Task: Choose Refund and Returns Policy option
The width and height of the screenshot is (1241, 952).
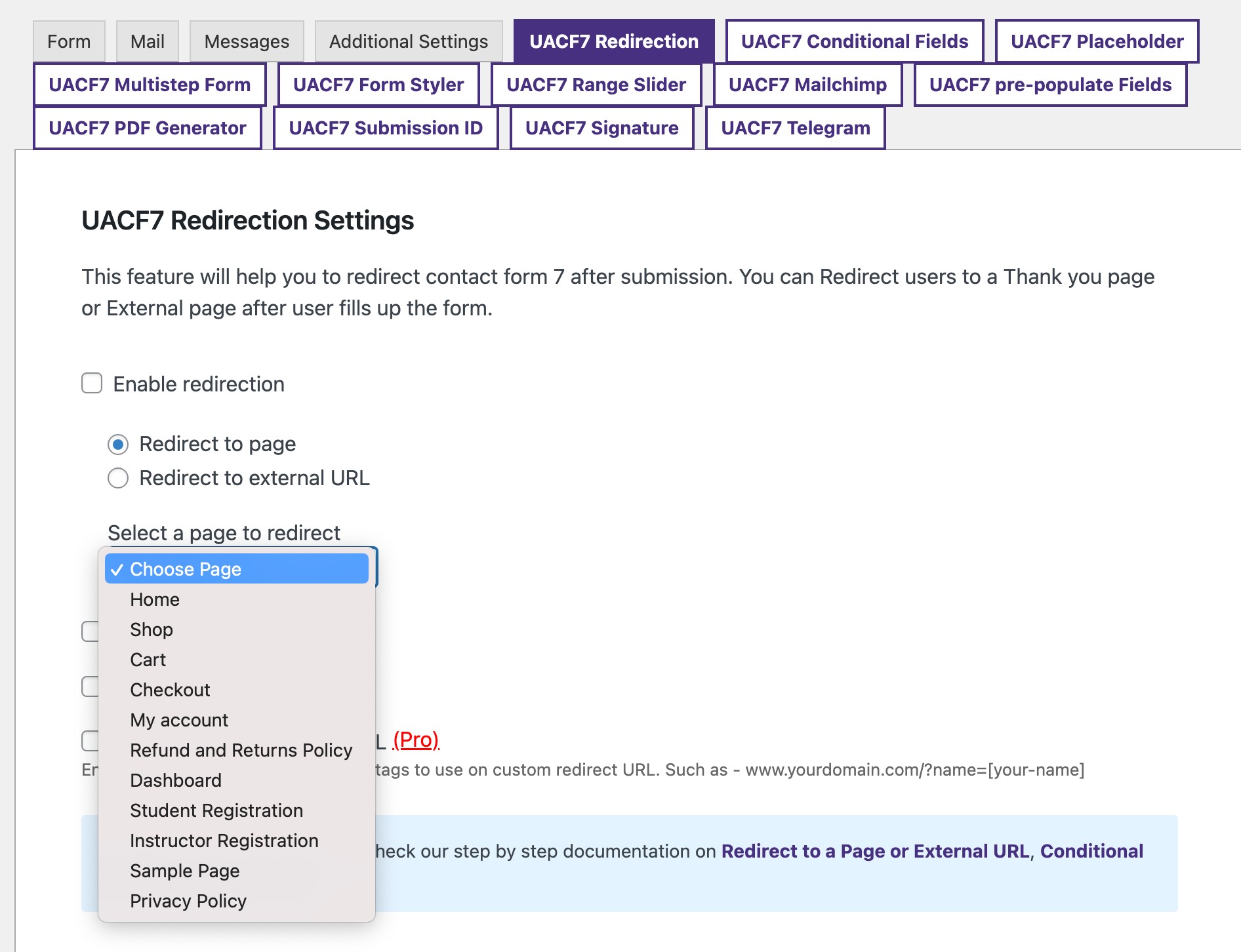Action: click(237, 750)
